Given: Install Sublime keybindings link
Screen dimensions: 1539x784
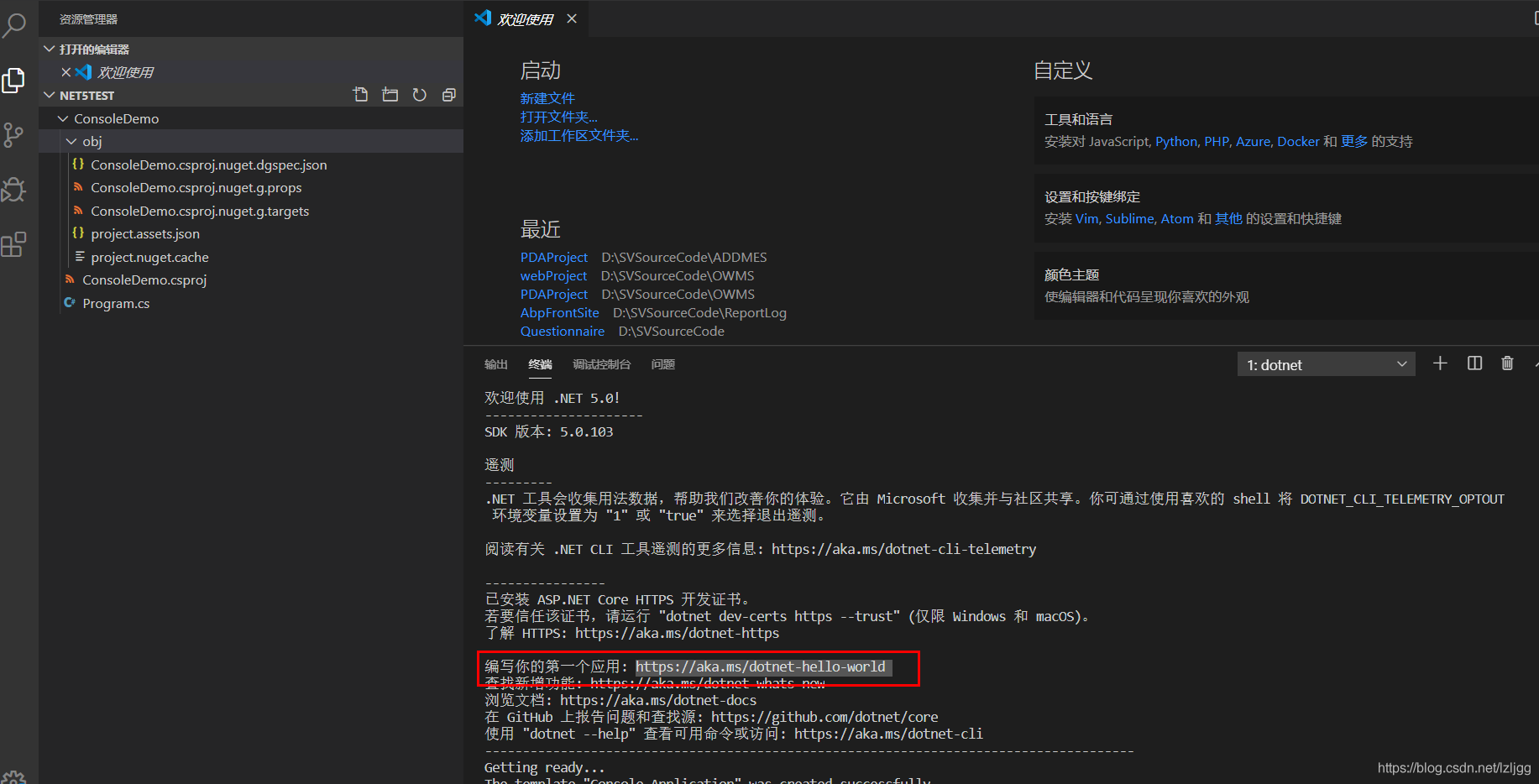Looking at the screenshot, I should click(1130, 218).
